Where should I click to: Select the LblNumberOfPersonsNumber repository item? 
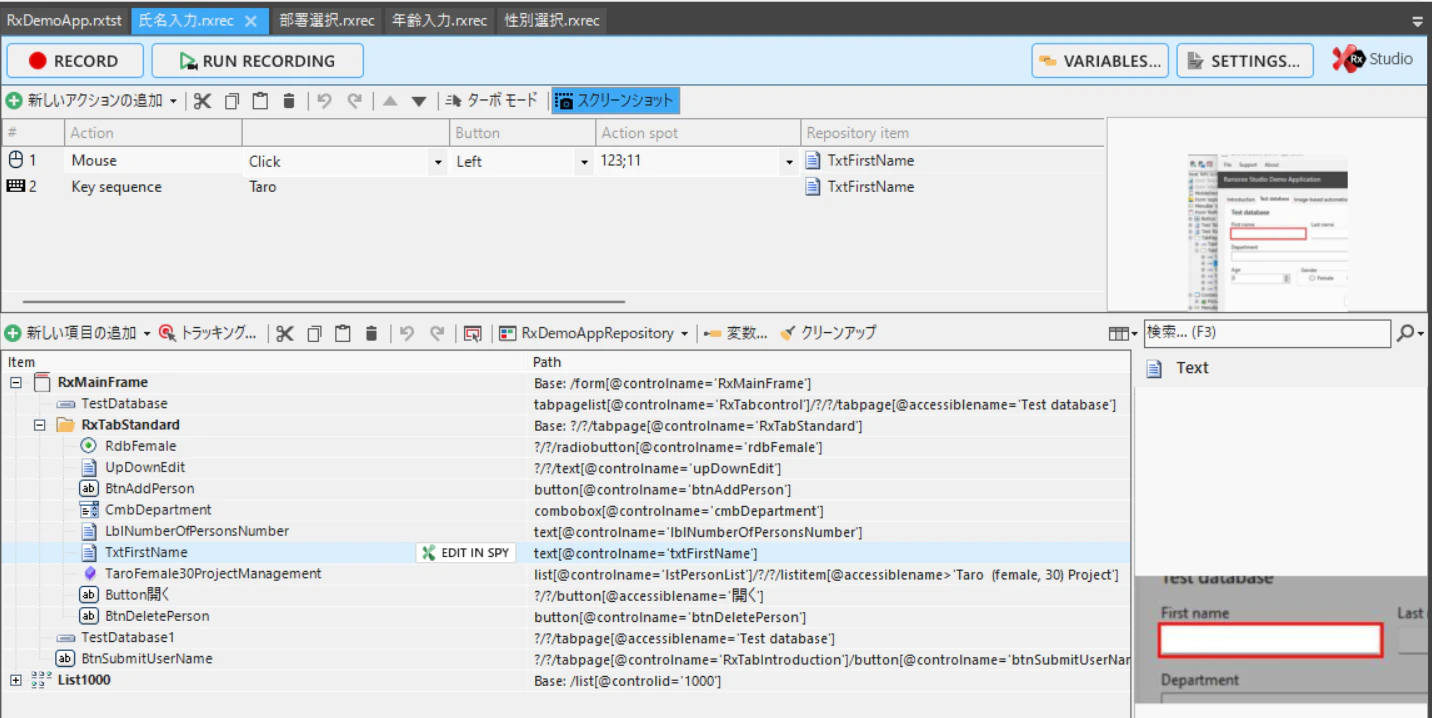(197, 531)
